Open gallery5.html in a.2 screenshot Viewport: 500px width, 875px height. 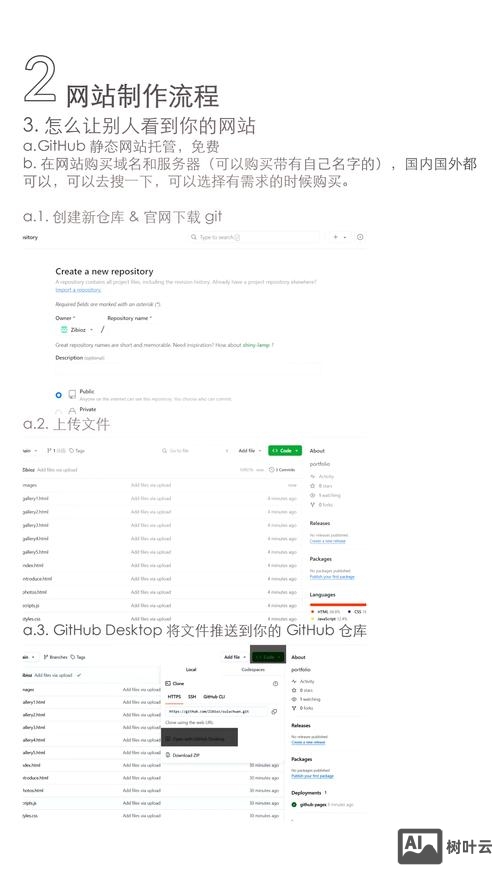click(x=35, y=552)
